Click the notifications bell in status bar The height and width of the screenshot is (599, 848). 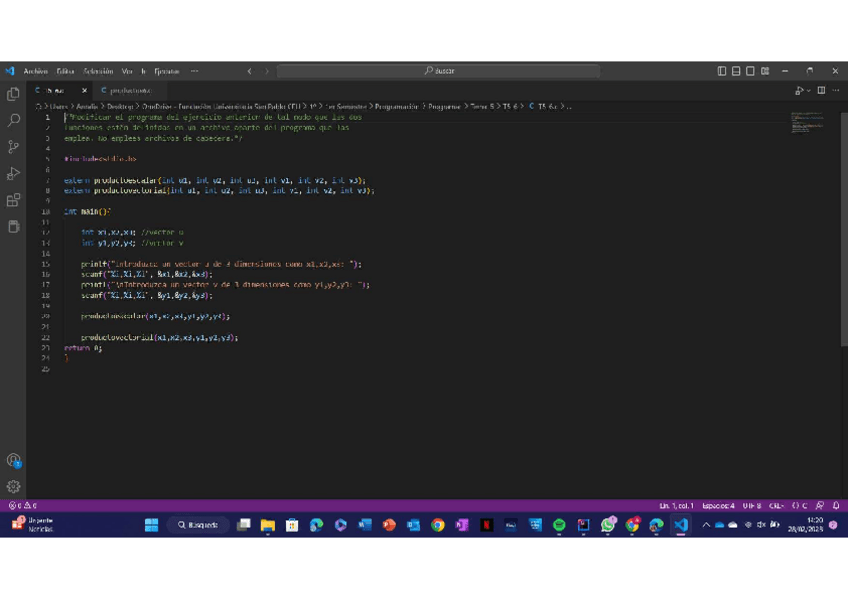coord(836,506)
